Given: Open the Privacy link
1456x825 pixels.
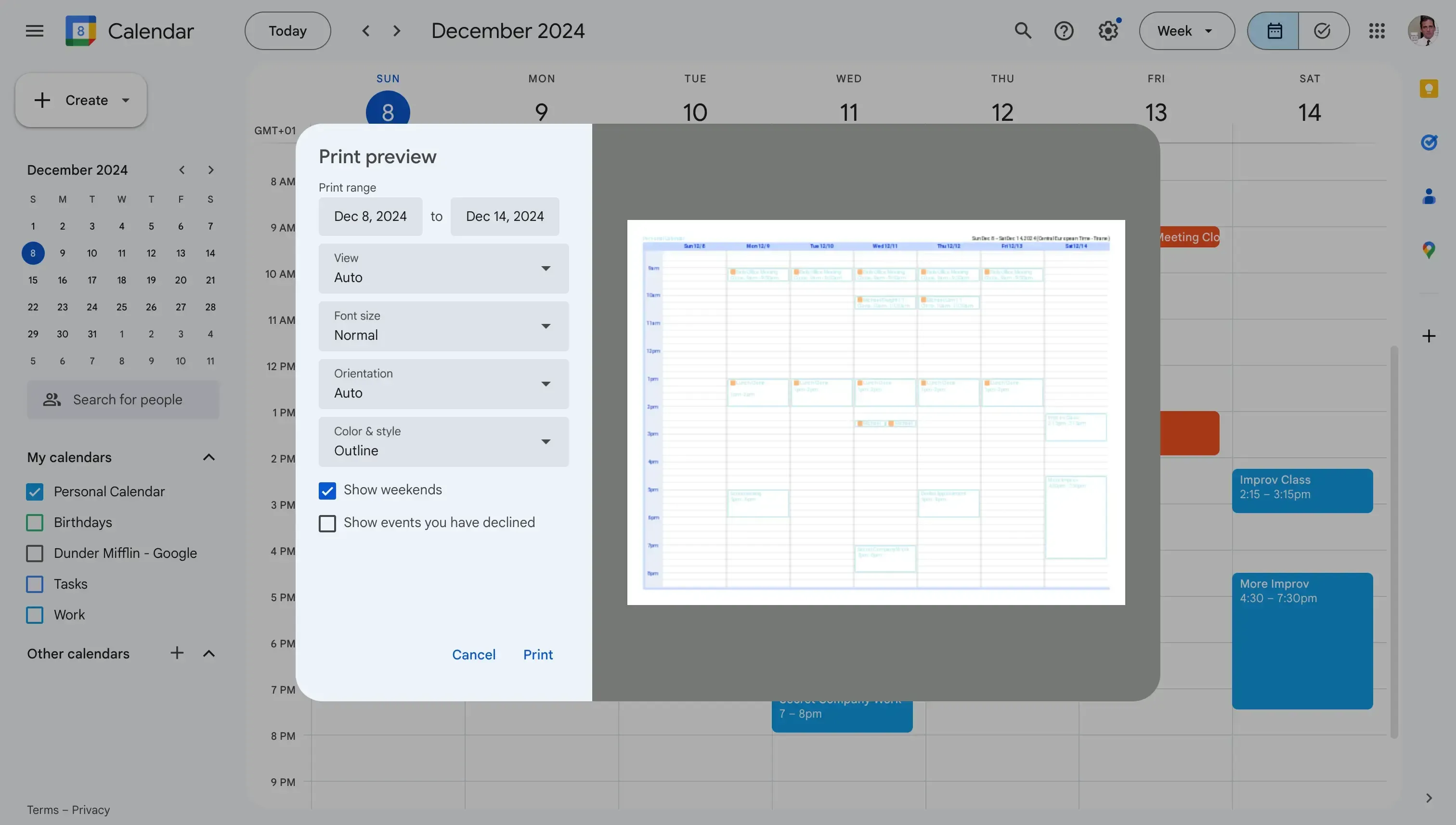Looking at the screenshot, I should tap(91, 810).
